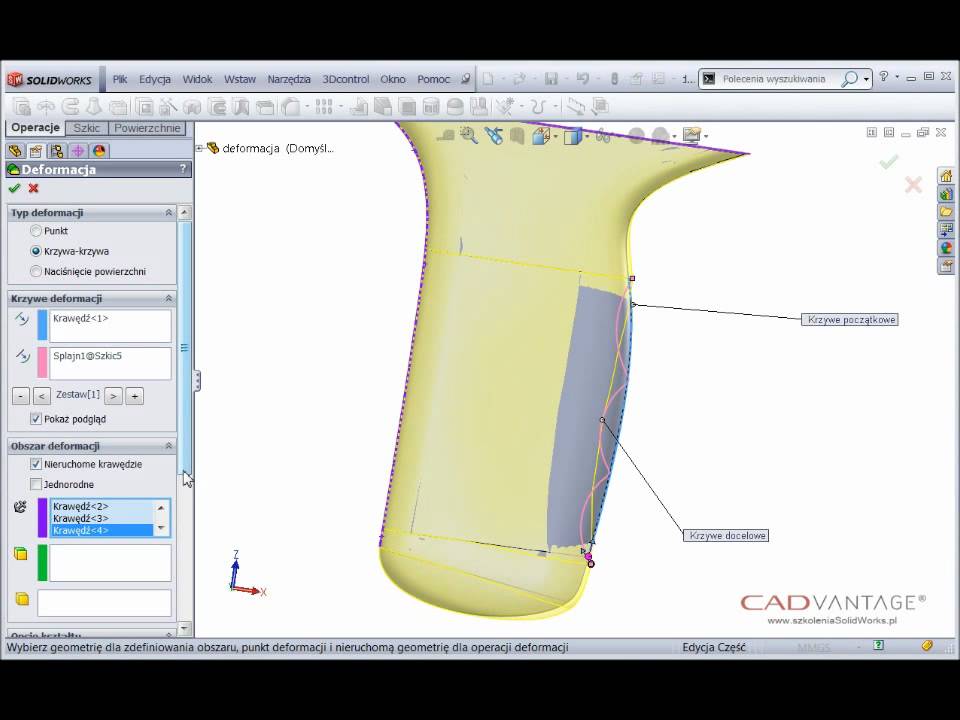Open the command search dropdown arrow
The height and width of the screenshot is (720, 960).
click(x=866, y=79)
